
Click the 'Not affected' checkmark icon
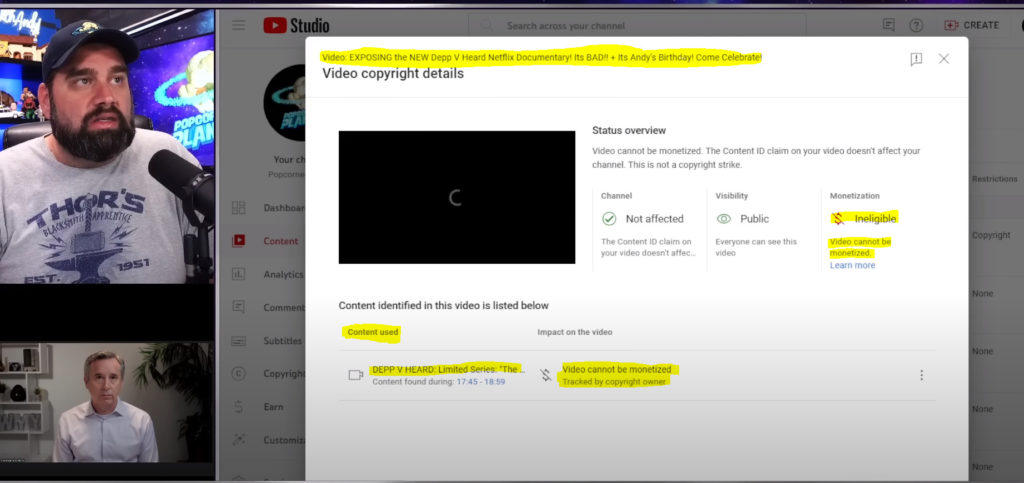(x=609, y=219)
